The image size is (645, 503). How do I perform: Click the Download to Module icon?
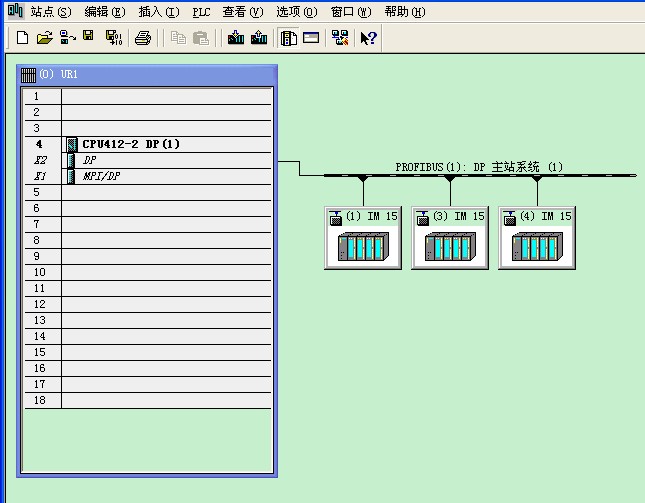(236, 38)
